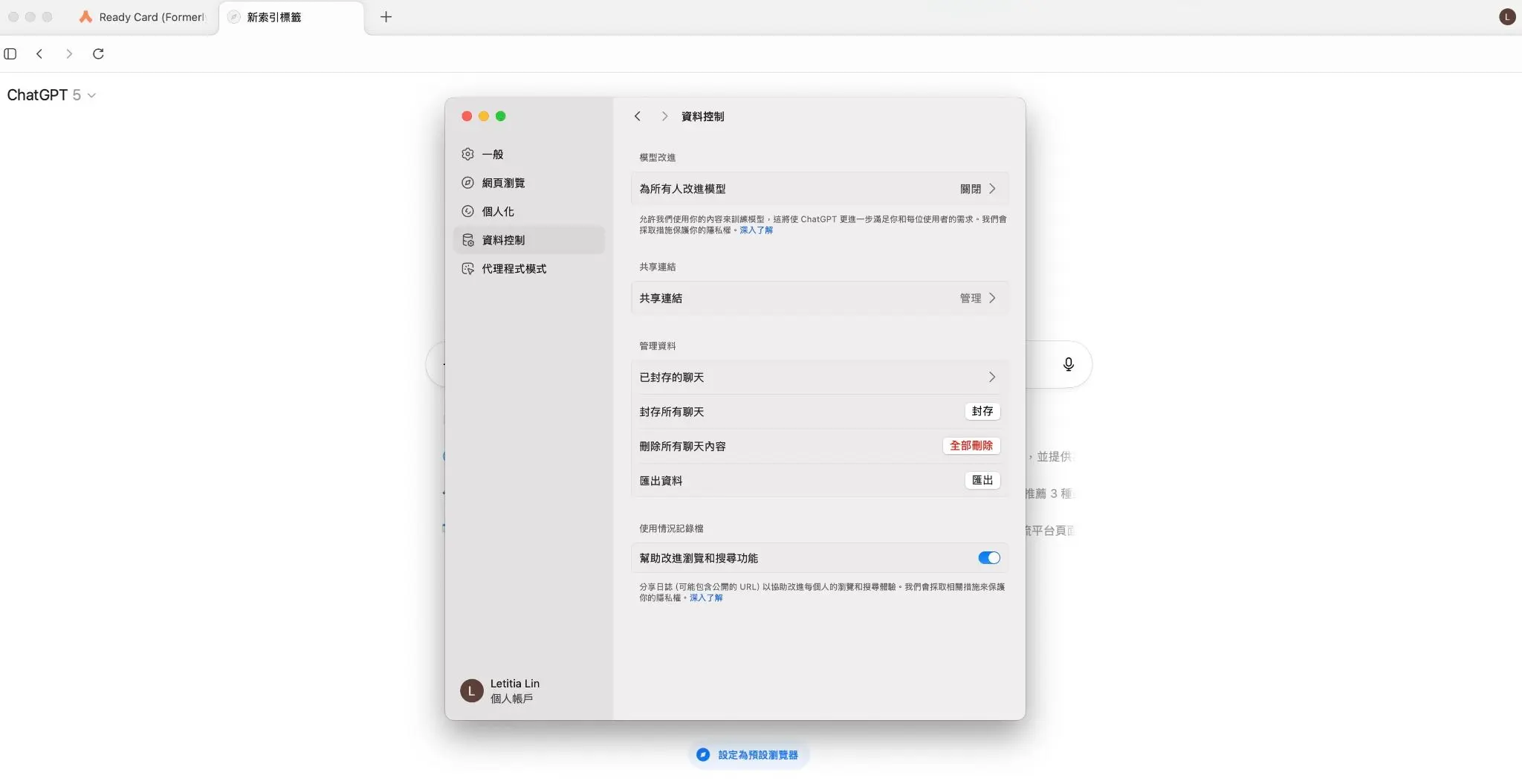The image size is (1522, 784).
Task: Open 共享連結 management via the 管理 chevron
Action: (x=993, y=297)
